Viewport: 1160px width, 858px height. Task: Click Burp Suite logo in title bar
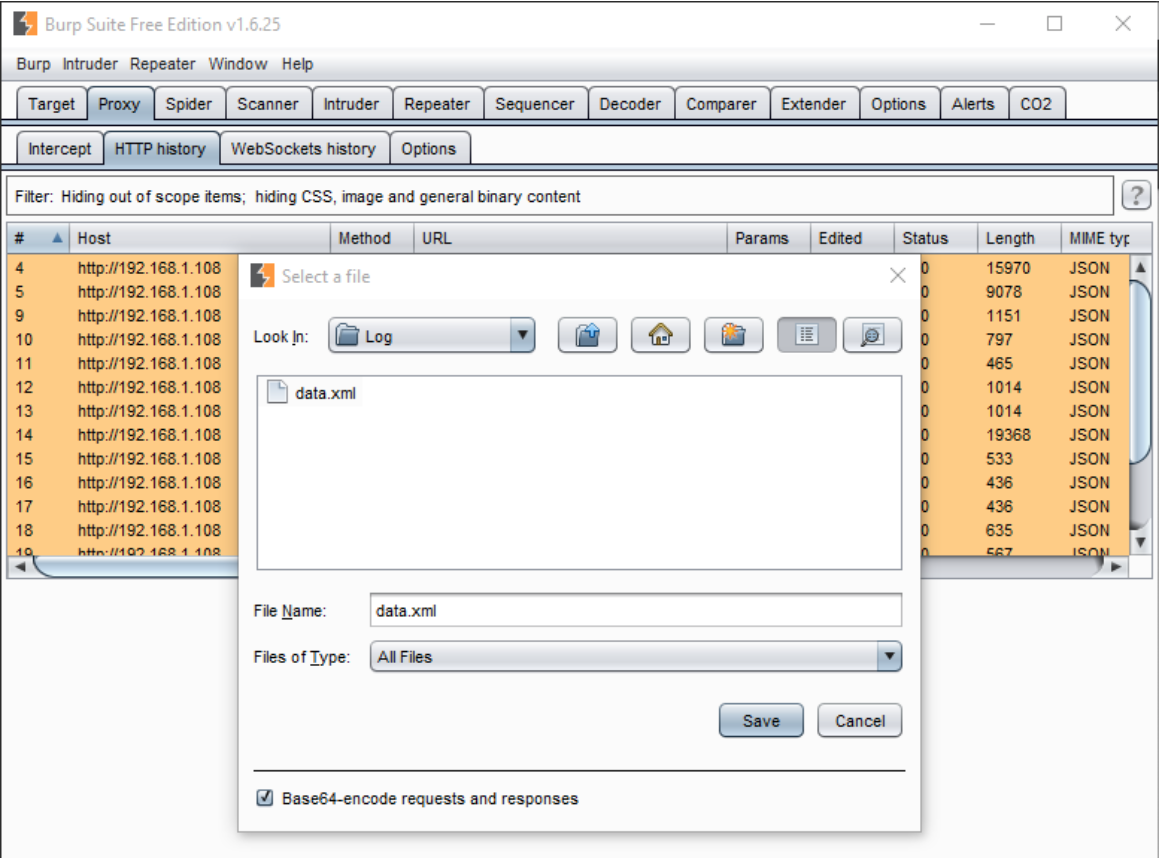tap(24, 24)
